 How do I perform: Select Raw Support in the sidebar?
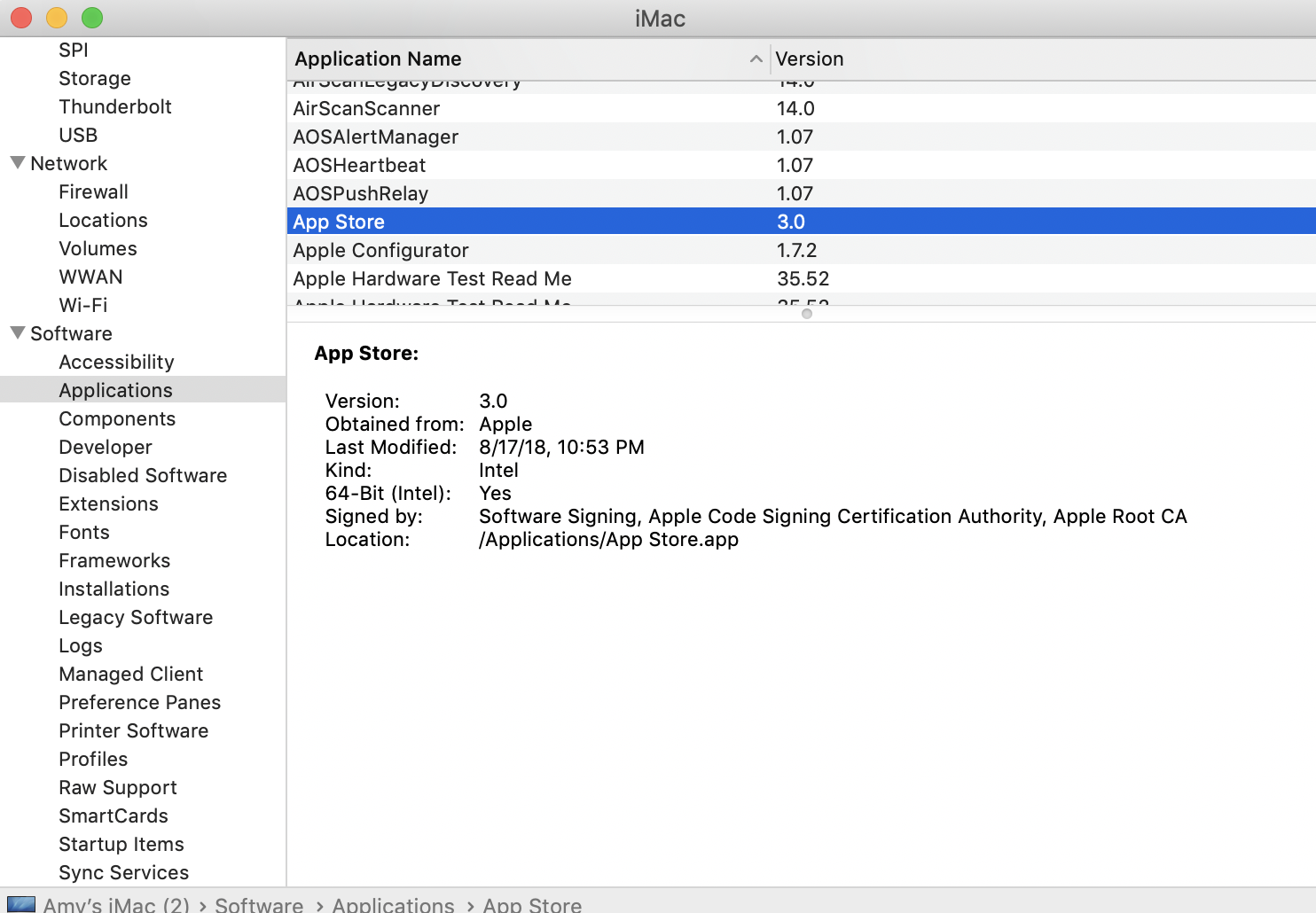118,787
